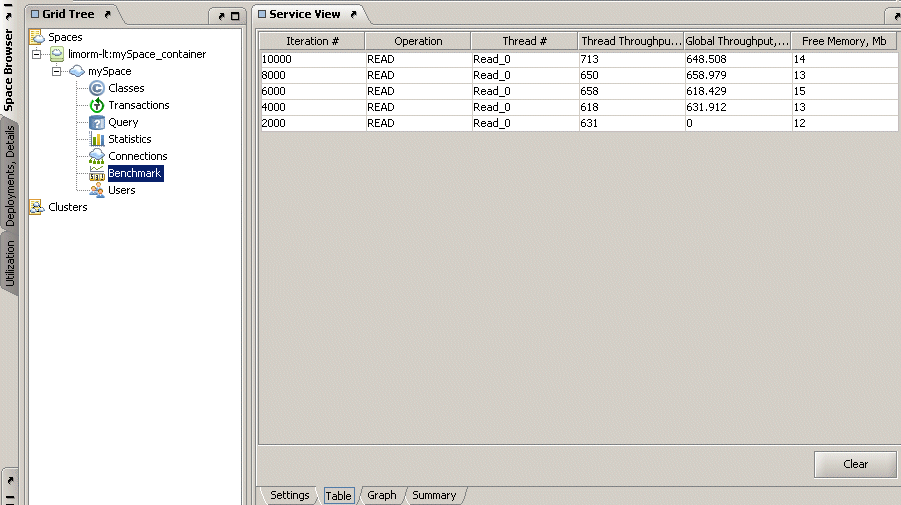Maximize the Grid Tree panel

point(235,16)
